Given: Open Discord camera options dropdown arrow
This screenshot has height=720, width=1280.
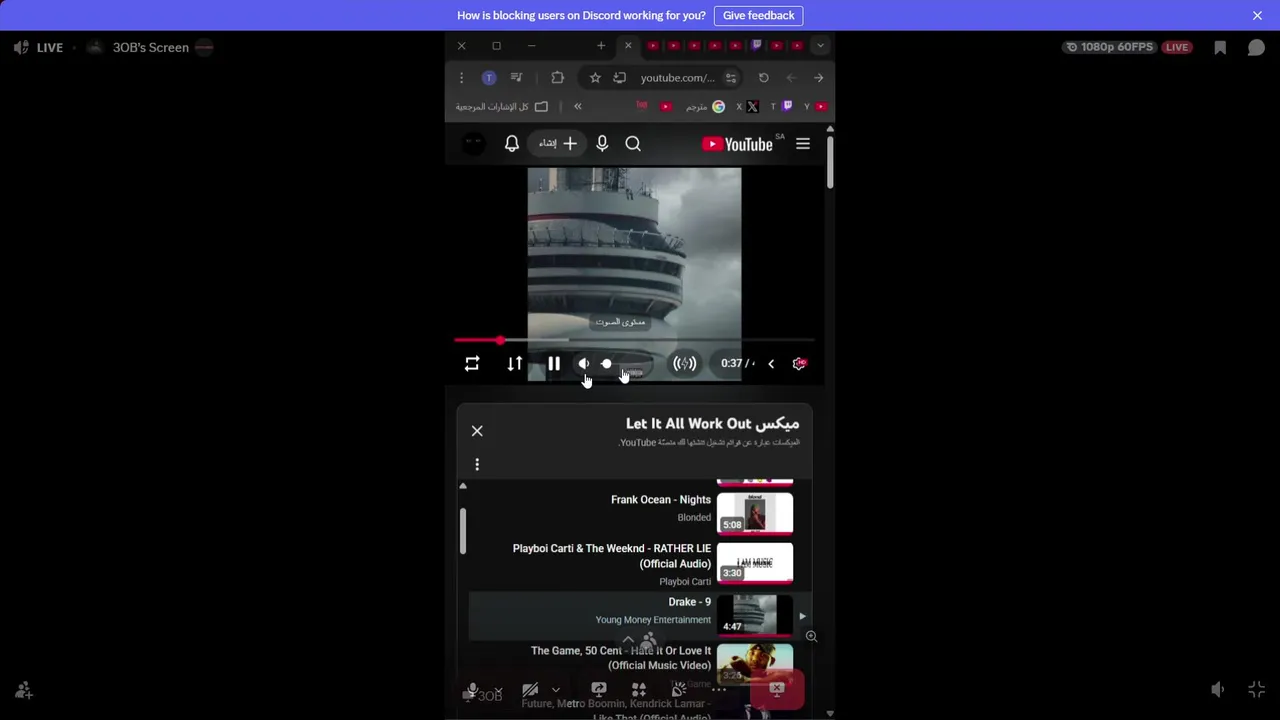Looking at the screenshot, I should (x=556, y=690).
